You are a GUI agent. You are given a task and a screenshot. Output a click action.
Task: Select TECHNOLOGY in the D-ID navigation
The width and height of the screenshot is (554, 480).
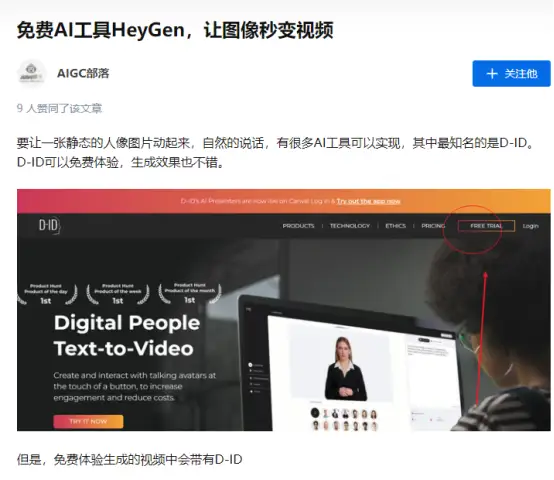pos(350,226)
